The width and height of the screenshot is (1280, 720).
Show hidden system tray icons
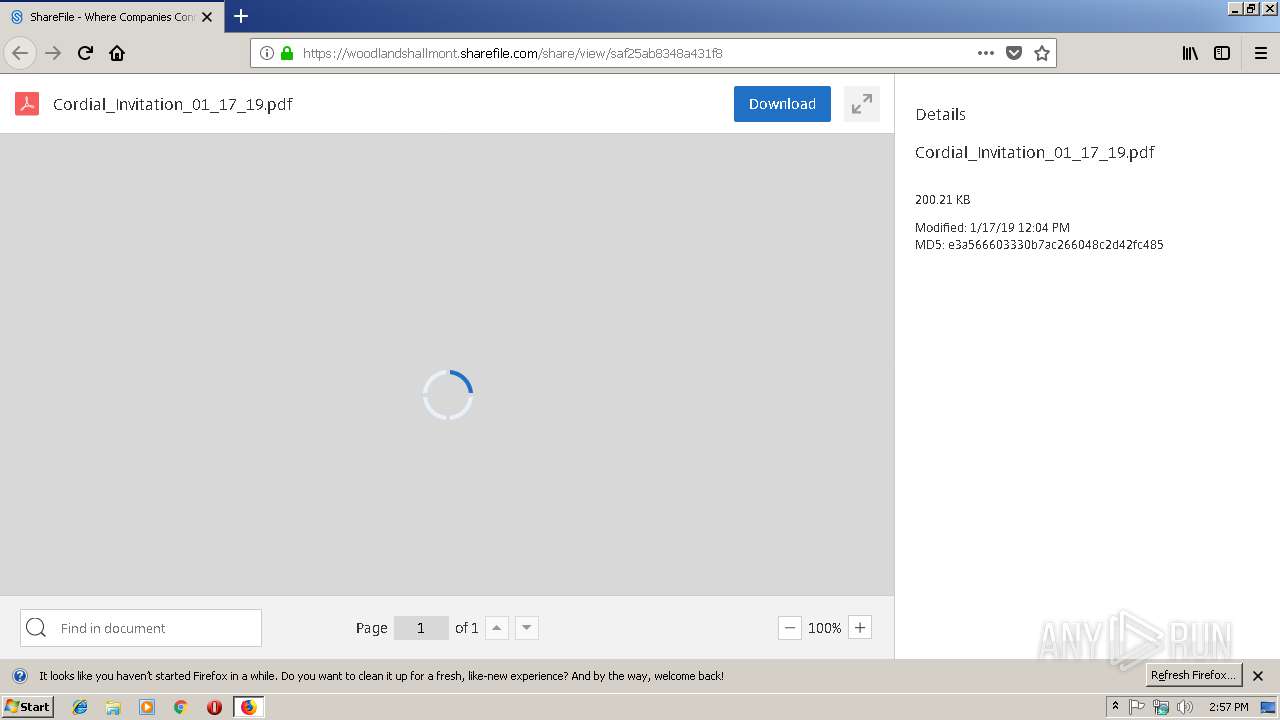point(1115,707)
